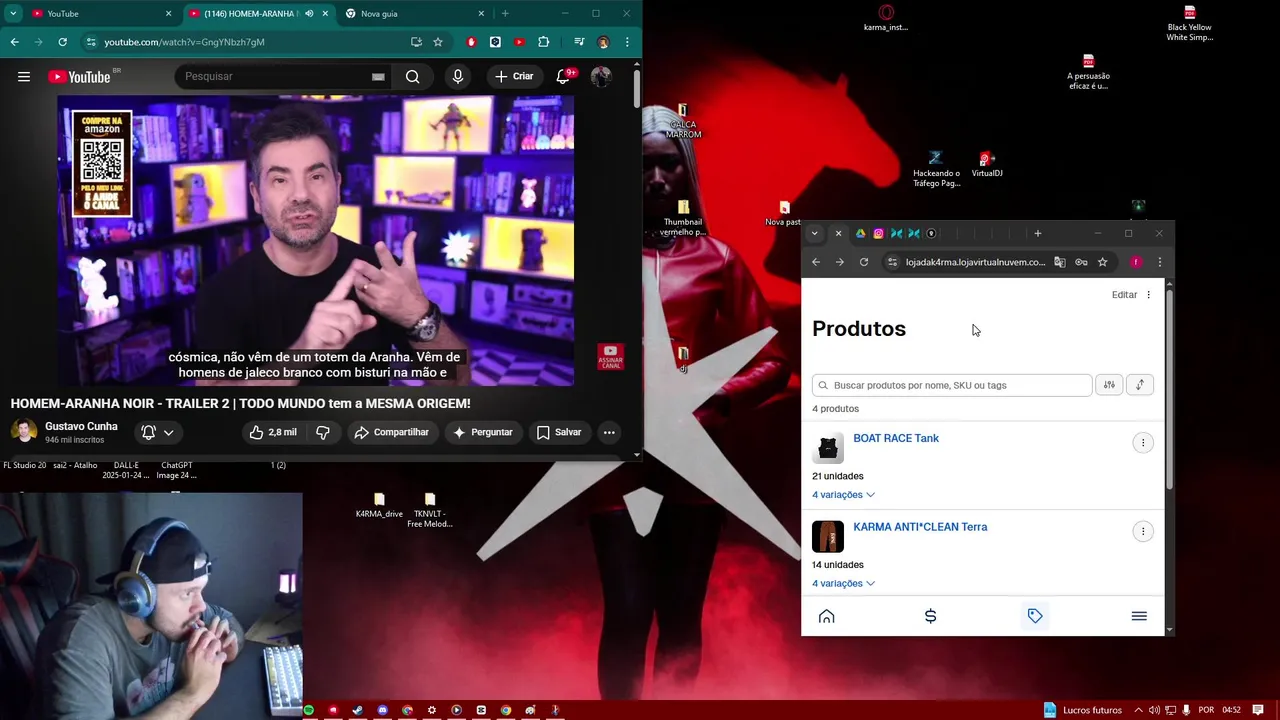Click the Perguntar button under the video
Viewport: 1280px width, 720px height.
pos(482,432)
